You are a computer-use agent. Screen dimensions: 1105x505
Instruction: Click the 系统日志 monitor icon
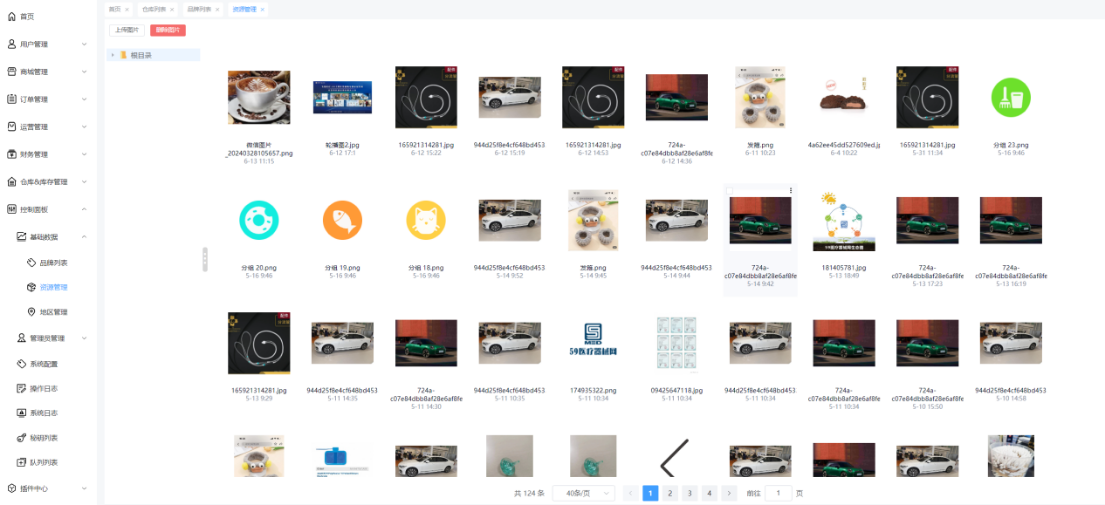click(21, 413)
